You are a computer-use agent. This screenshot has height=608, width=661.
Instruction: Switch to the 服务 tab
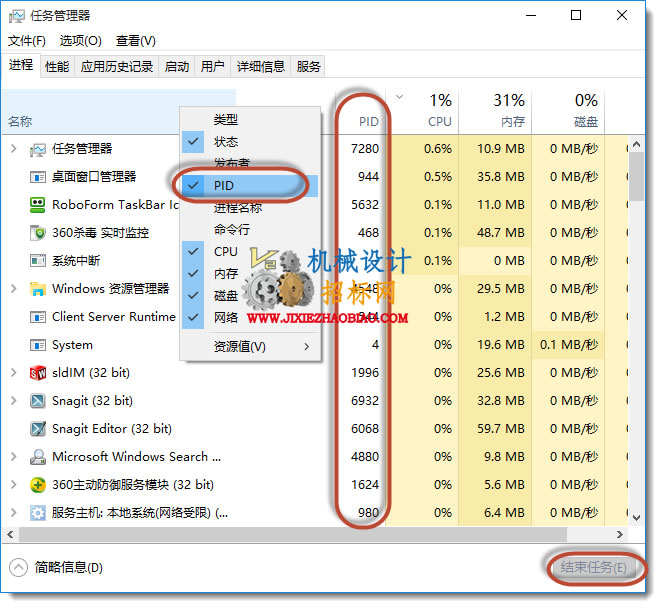(x=308, y=67)
